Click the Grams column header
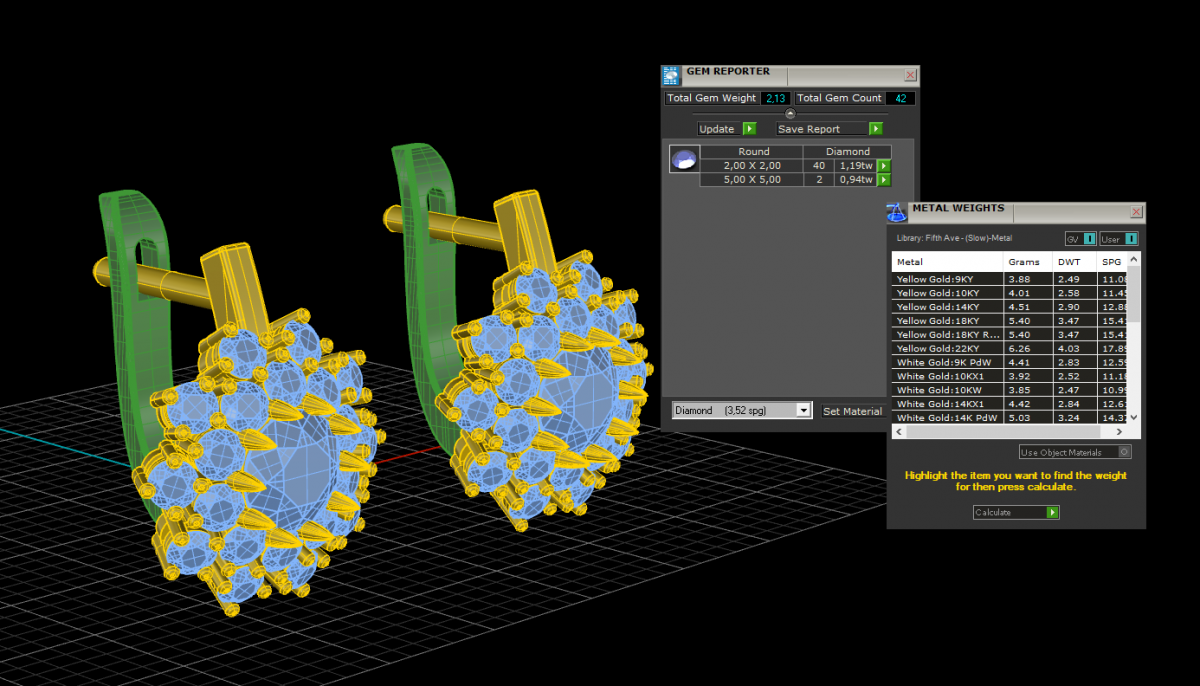The image size is (1200, 686). 1025,262
